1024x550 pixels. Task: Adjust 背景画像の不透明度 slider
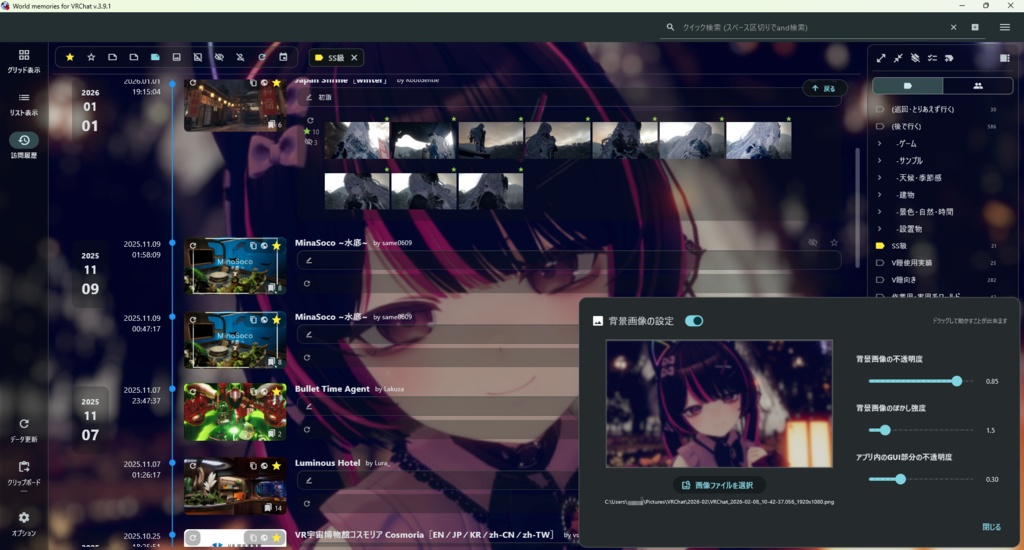click(x=920, y=381)
